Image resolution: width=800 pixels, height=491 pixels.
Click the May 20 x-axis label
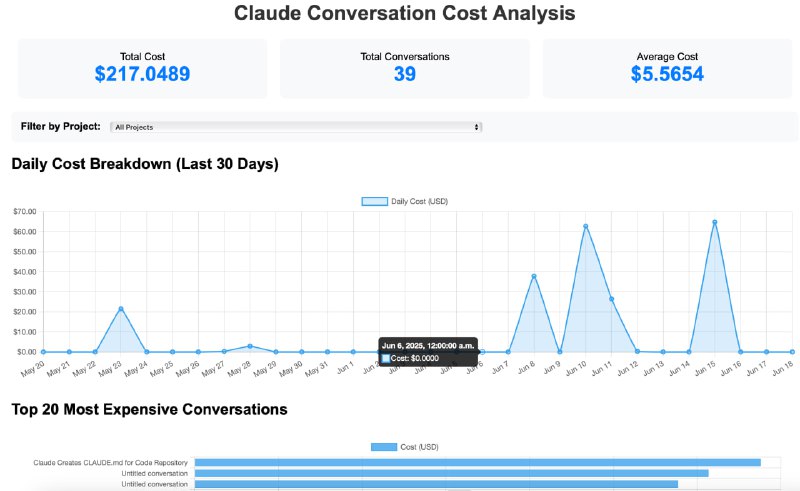point(33,369)
